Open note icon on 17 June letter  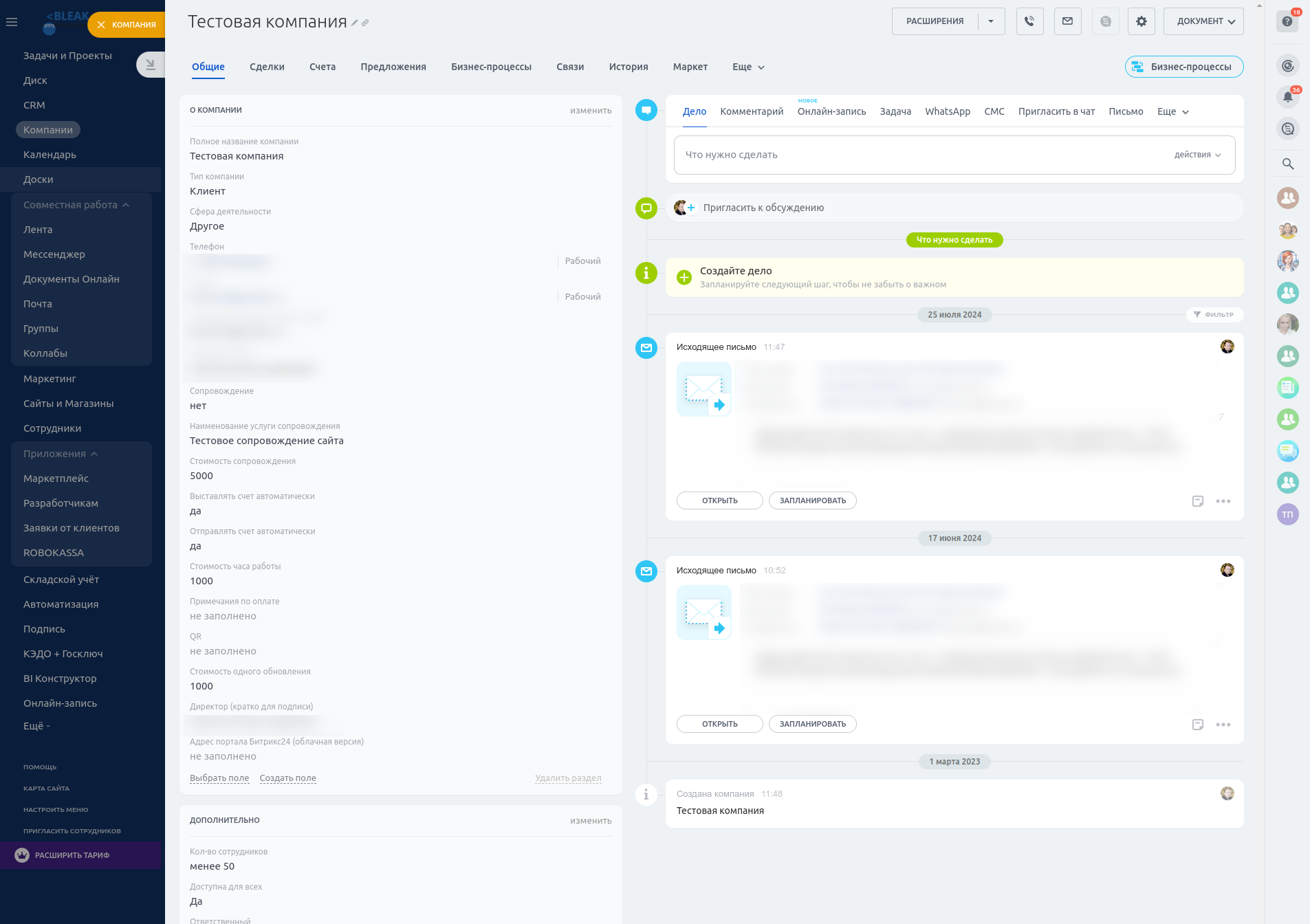[x=1198, y=725]
